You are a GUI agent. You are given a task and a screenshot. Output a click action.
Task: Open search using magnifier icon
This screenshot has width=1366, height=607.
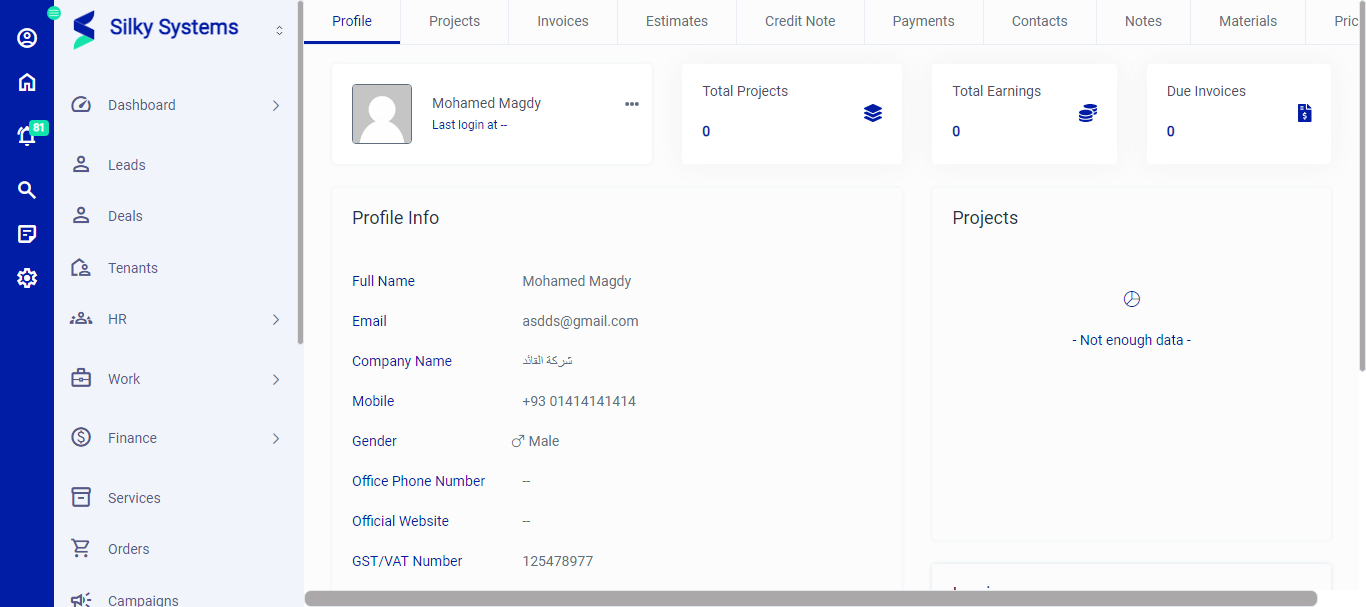coord(27,190)
